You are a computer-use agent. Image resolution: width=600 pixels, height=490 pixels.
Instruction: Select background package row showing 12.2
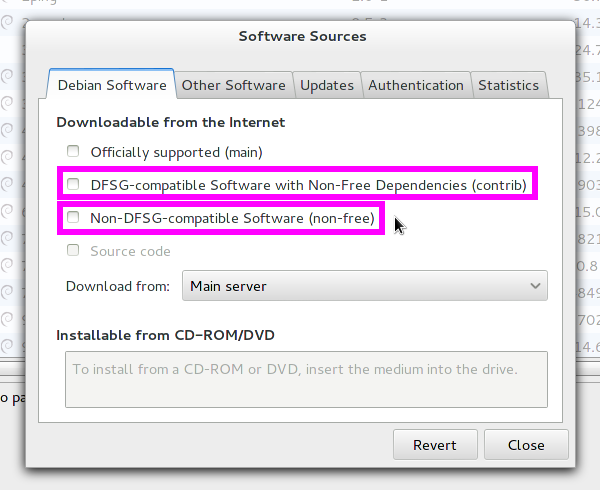tap(588, 157)
